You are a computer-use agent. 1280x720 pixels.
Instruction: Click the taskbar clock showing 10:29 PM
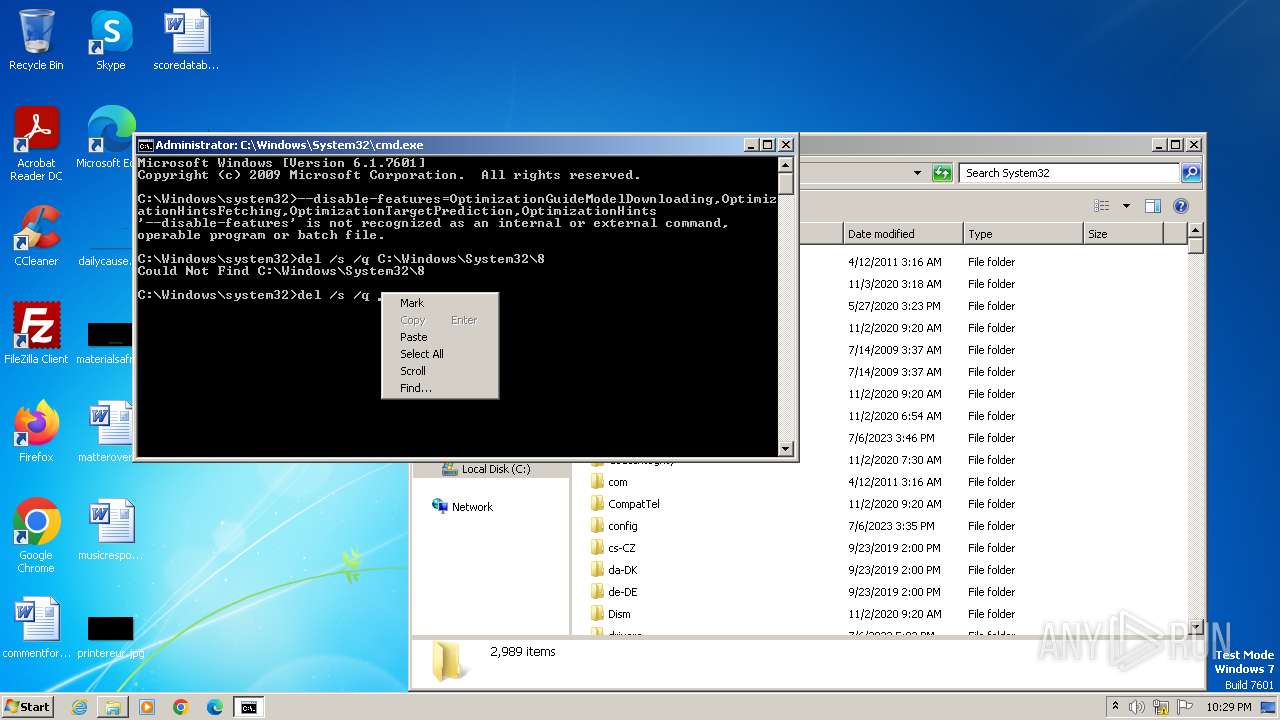point(1228,707)
